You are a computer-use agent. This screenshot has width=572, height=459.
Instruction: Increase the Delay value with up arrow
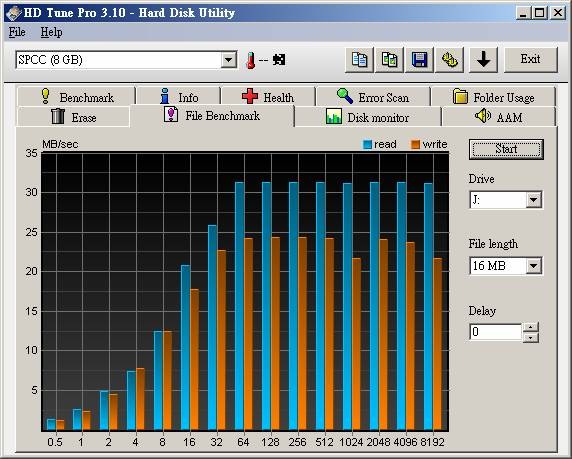531,327
